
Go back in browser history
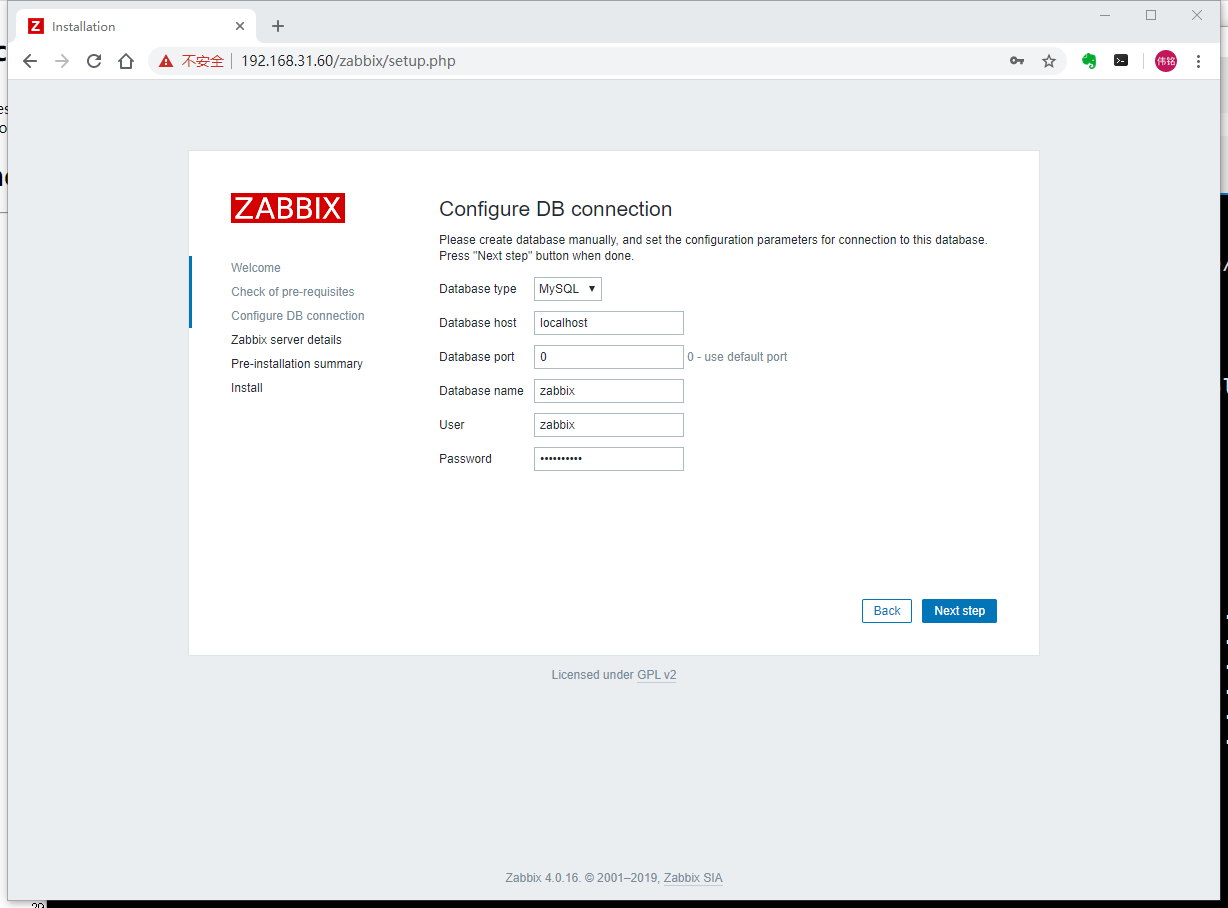(x=30, y=61)
